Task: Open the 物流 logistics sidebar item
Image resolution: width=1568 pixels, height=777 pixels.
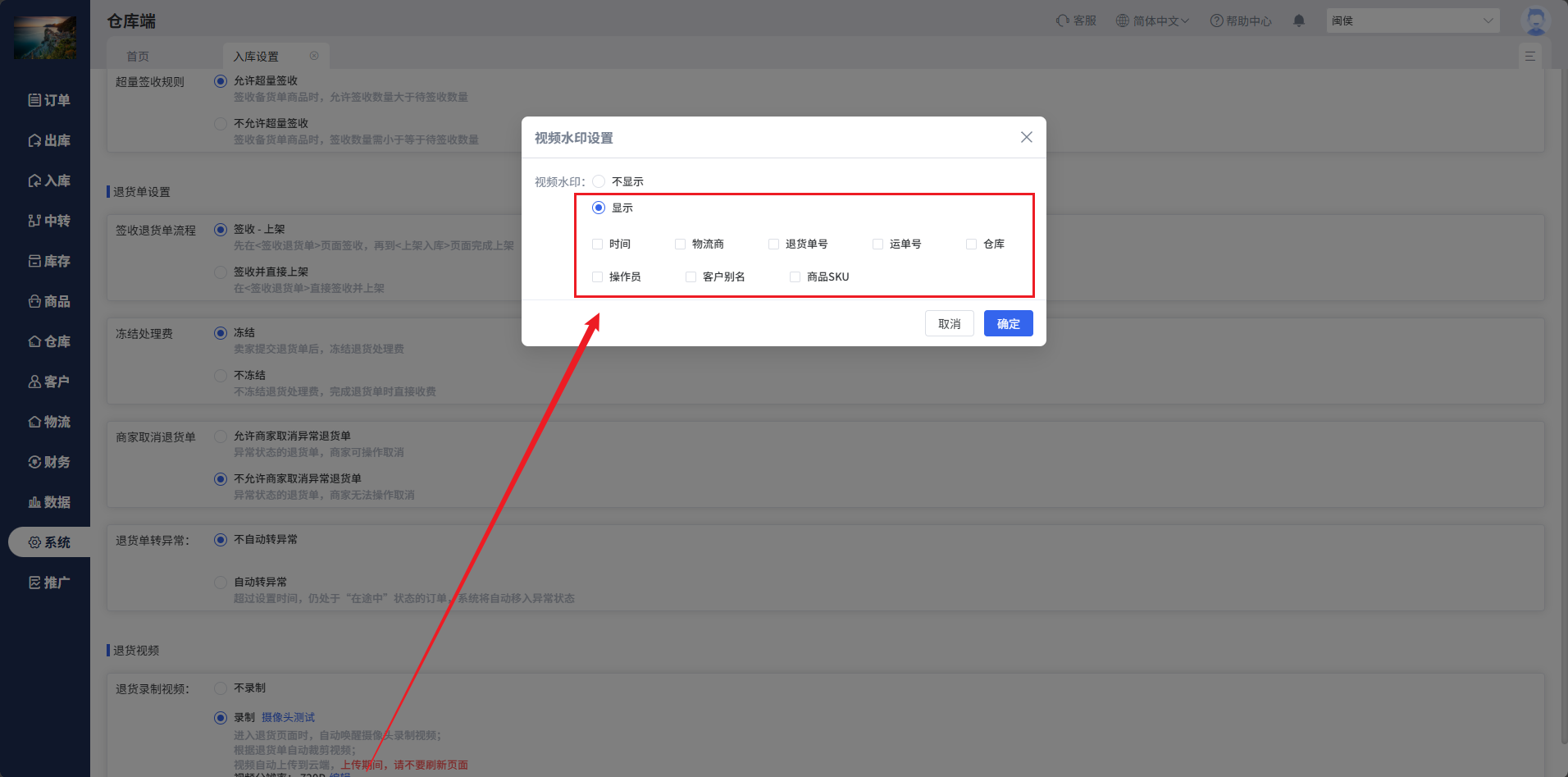Action: [49, 422]
